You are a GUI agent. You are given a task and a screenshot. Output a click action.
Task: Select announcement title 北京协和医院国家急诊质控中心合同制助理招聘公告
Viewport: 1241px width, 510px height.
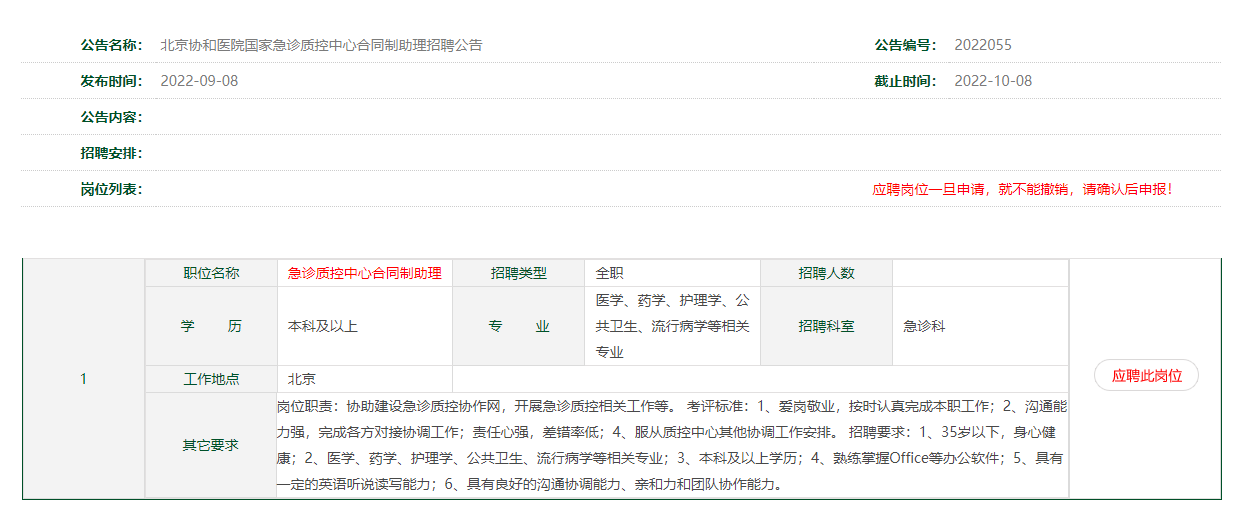[x=321, y=45]
